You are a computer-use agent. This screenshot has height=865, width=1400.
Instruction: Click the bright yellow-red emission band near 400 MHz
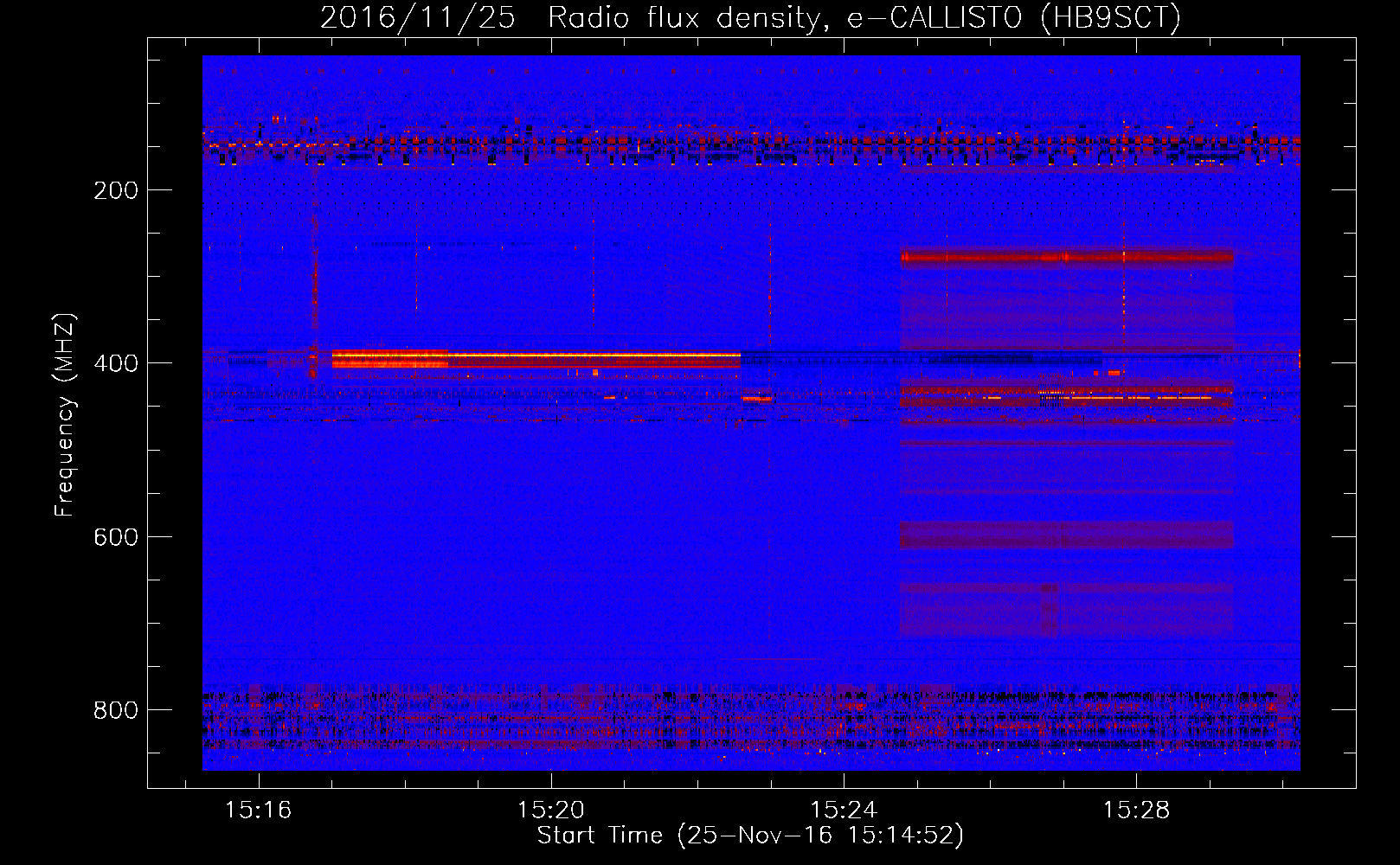[536, 359]
